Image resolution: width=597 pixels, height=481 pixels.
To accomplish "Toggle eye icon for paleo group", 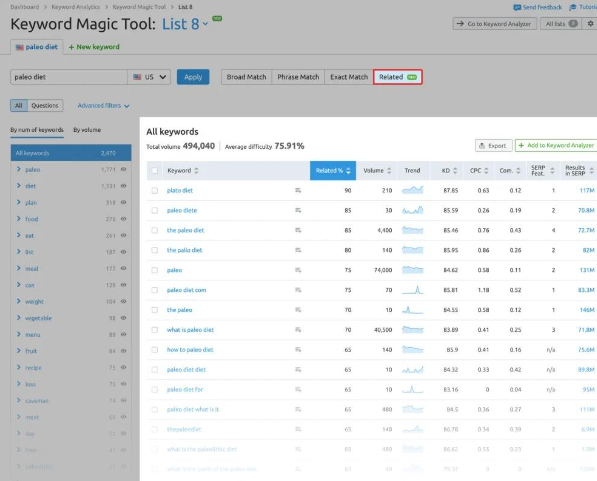I will (x=123, y=169).
